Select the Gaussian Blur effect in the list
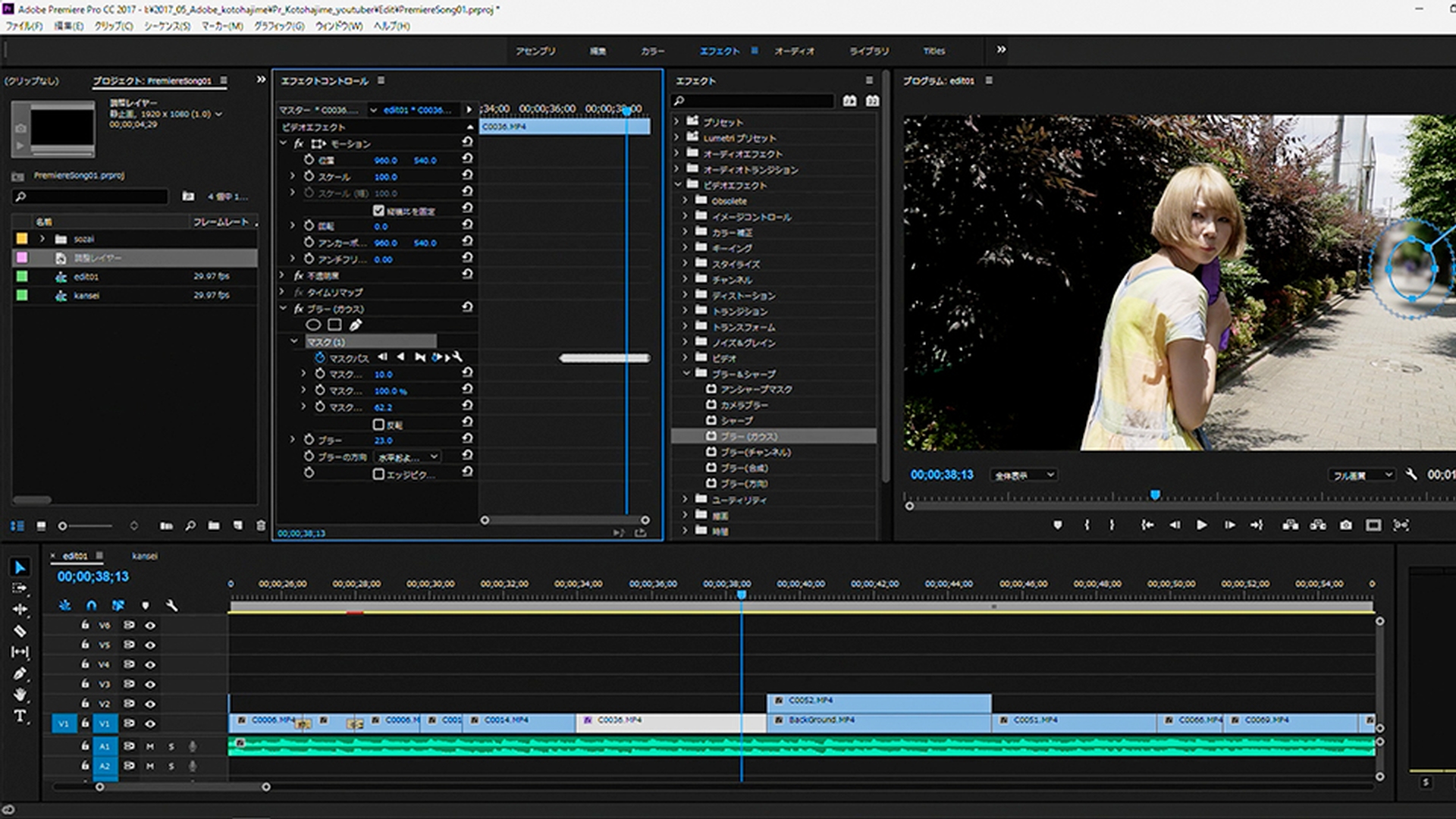1456x819 pixels. pos(748,437)
